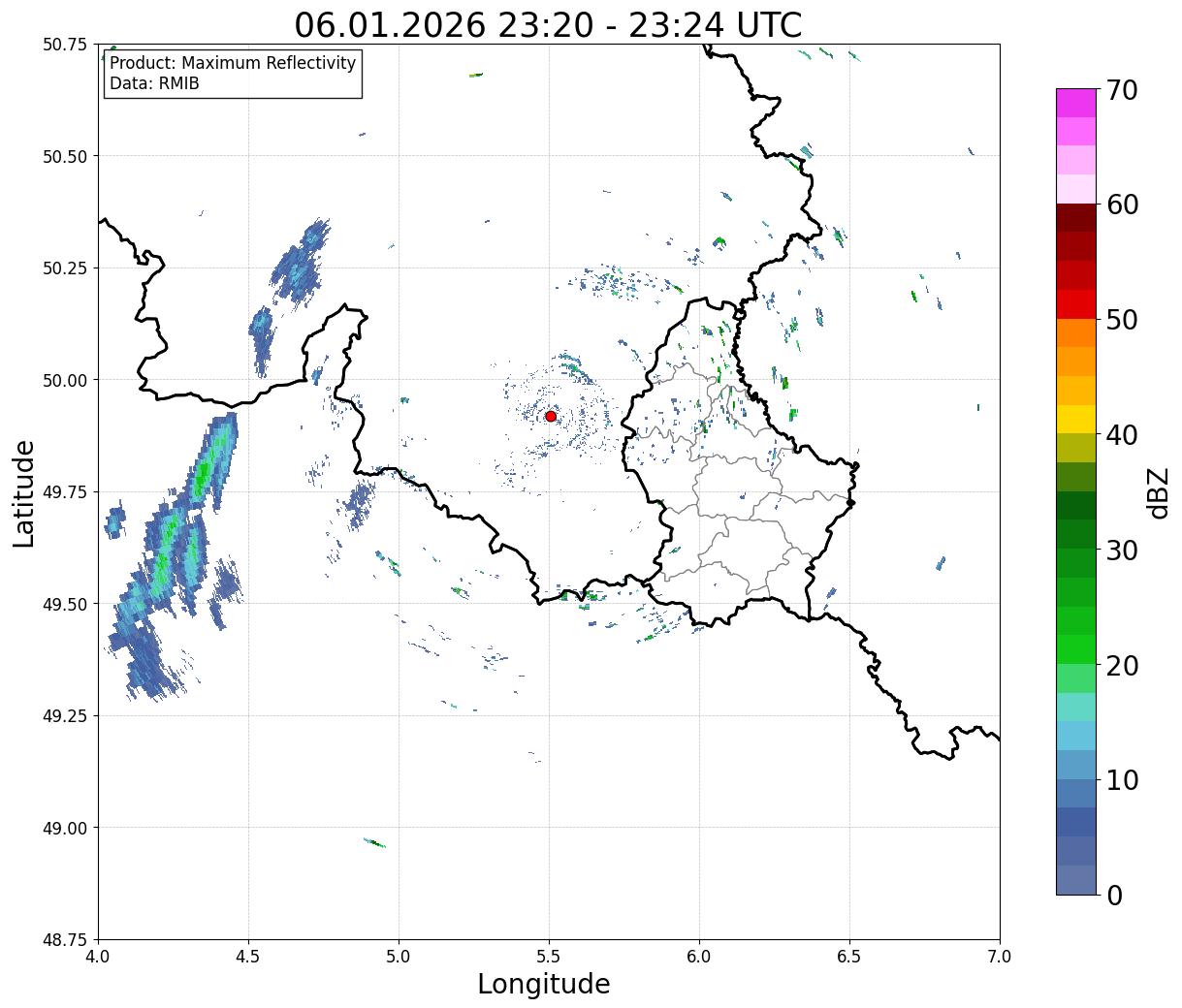Click the x-axis tick label 5.5
1182x1008 pixels.
click(549, 957)
